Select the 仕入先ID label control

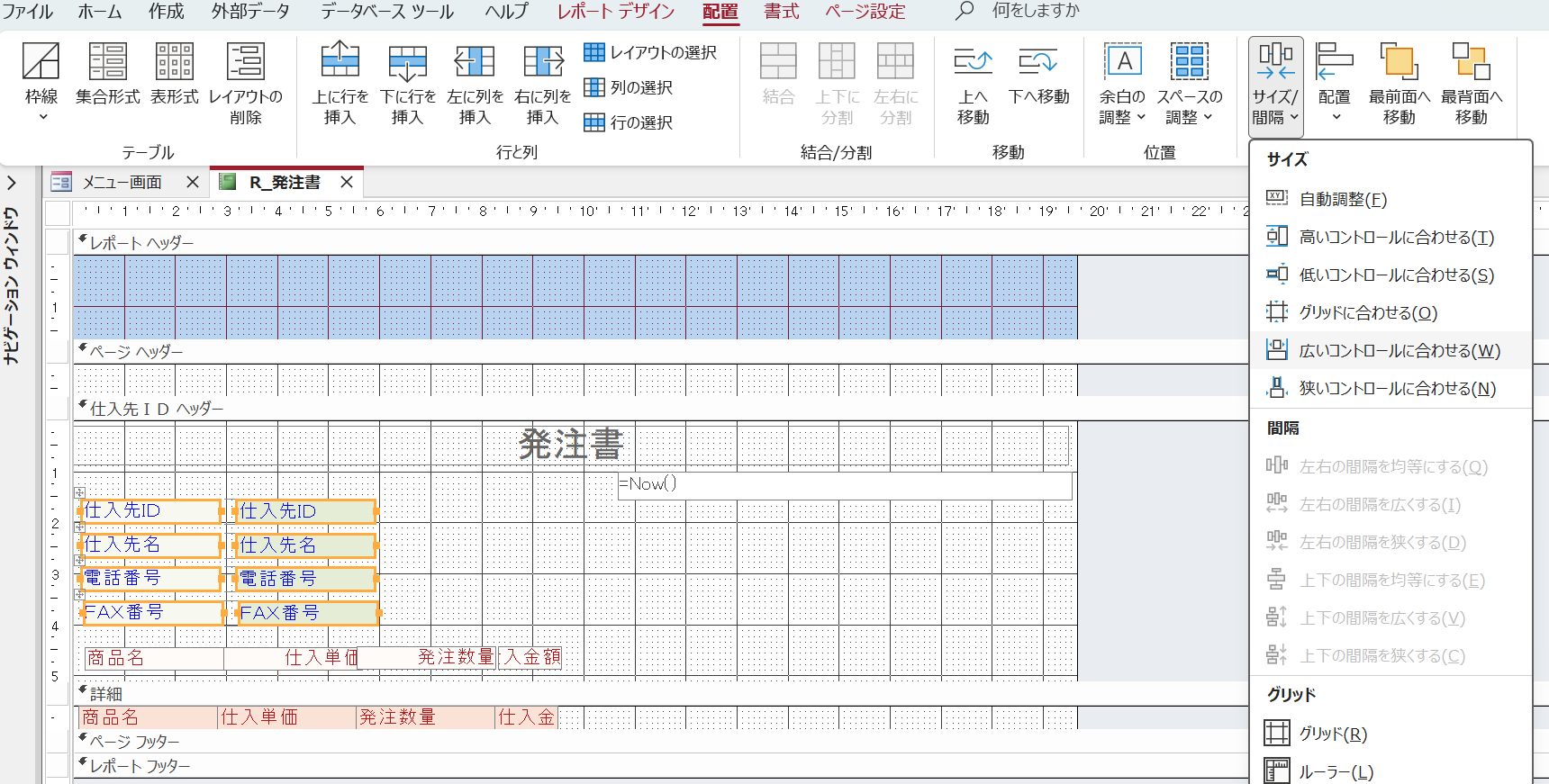[150, 511]
